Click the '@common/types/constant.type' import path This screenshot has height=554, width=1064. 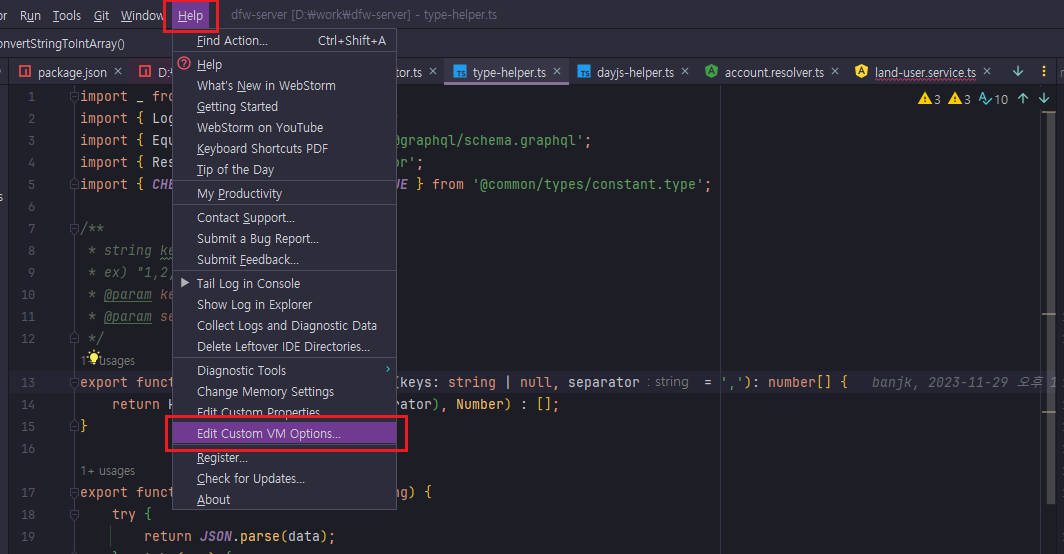coord(588,185)
